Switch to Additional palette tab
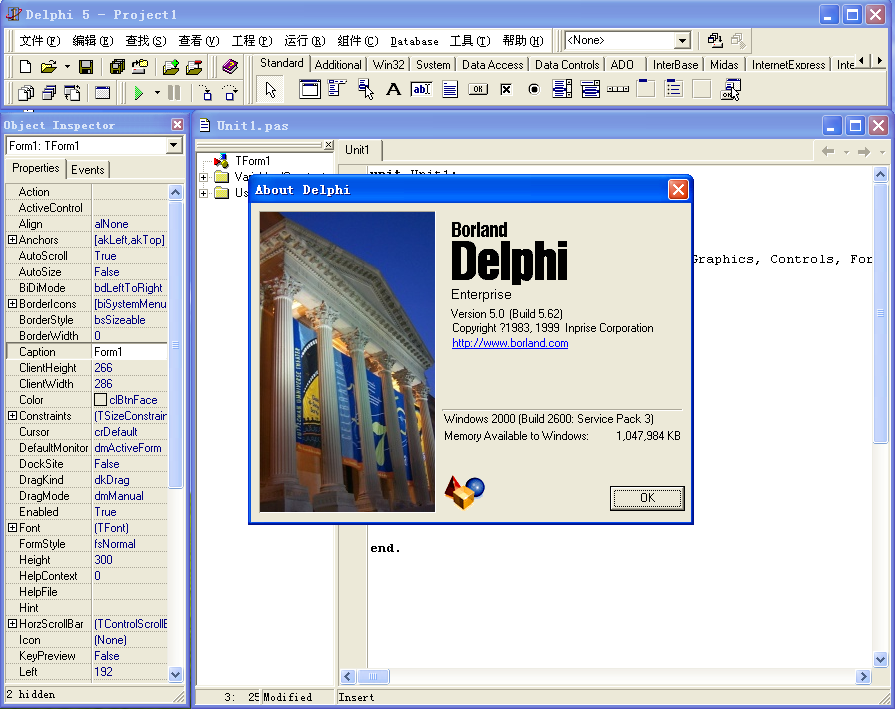The image size is (895, 709). click(338, 65)
